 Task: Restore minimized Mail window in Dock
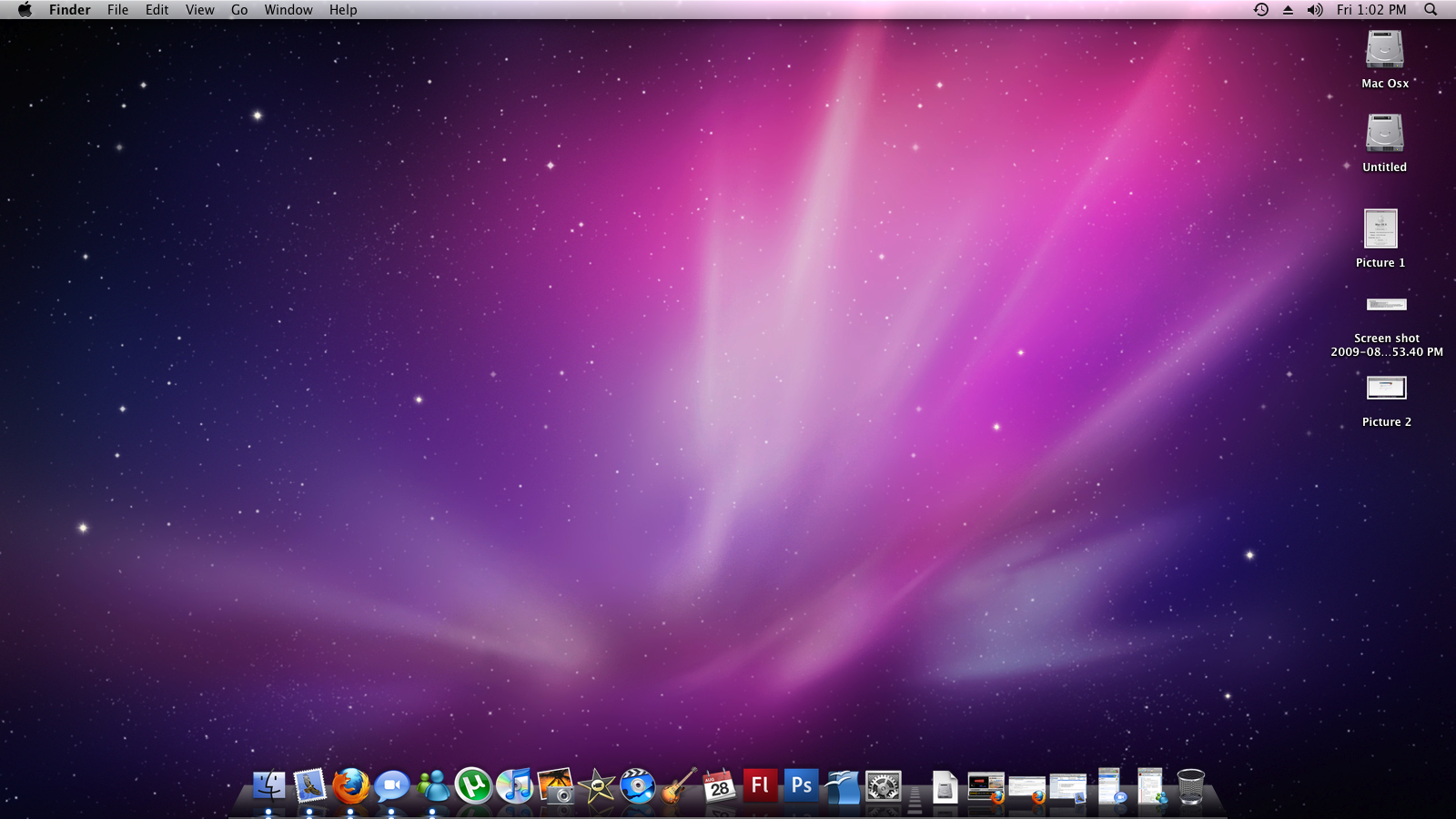(x=1068, y=788)
